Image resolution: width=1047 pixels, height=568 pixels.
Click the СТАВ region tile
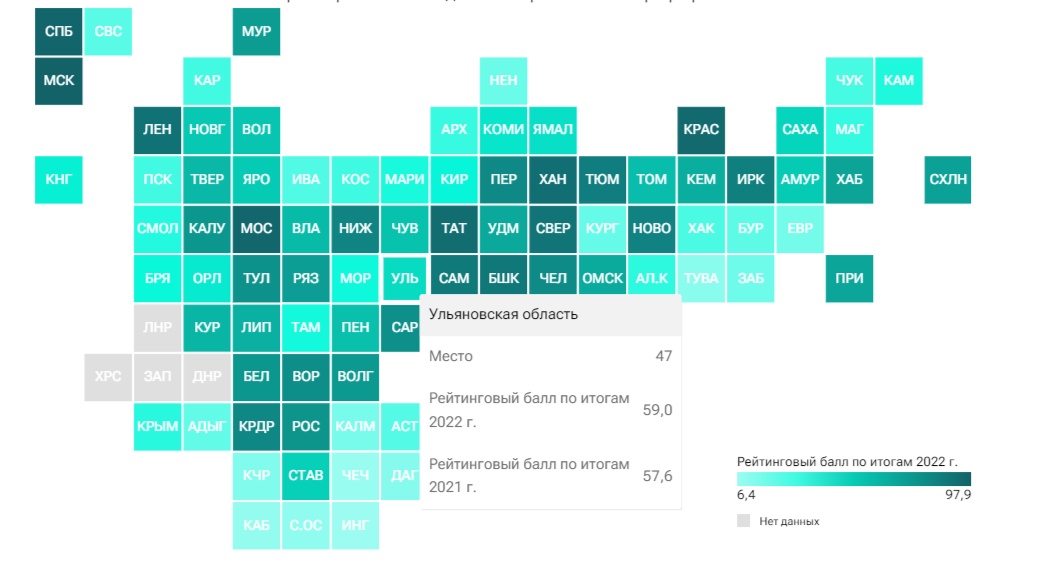point(306,475)
